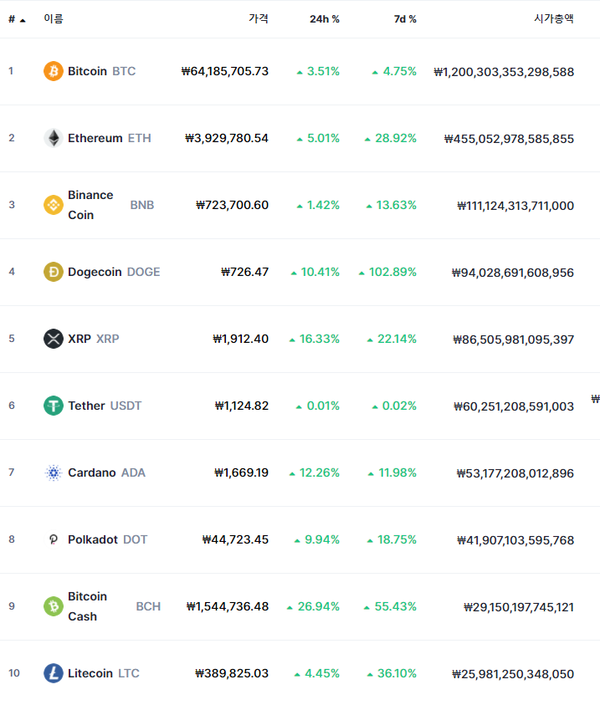Viewport: 600px width, 705px height.
Task: Sort table by 7d % column header
Action: pyautogui.click(x=405, y=19)
